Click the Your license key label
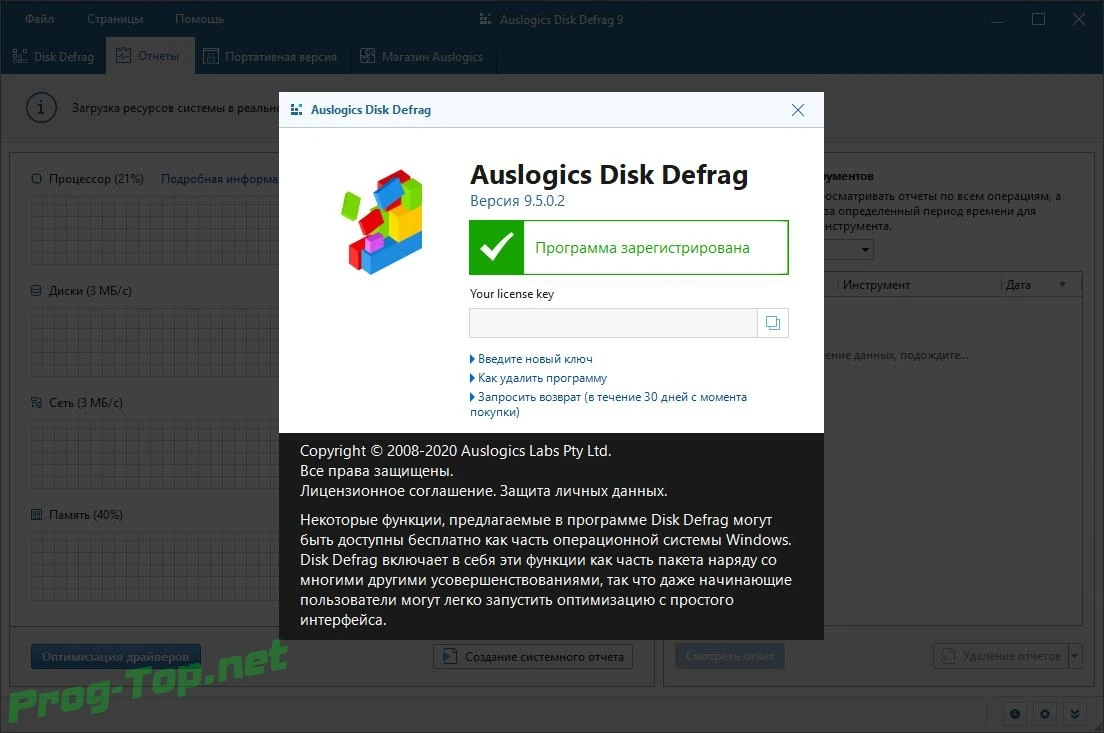The width and height of the screenshot is (1104, 733). (x=512, y=294)
